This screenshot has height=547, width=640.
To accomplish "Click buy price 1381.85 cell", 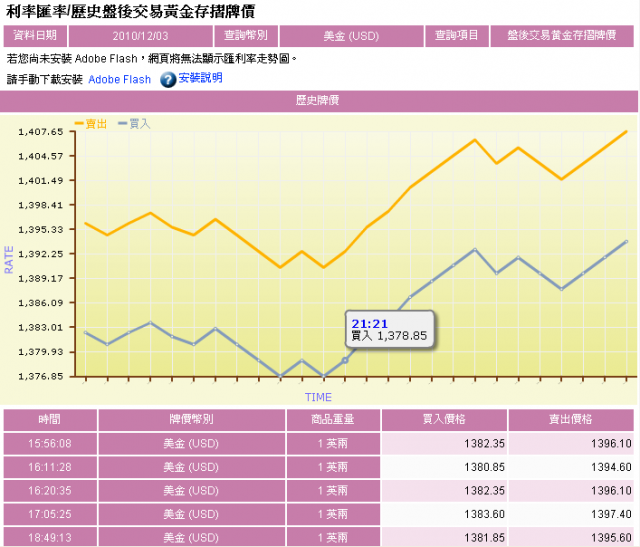I will 444,538.
